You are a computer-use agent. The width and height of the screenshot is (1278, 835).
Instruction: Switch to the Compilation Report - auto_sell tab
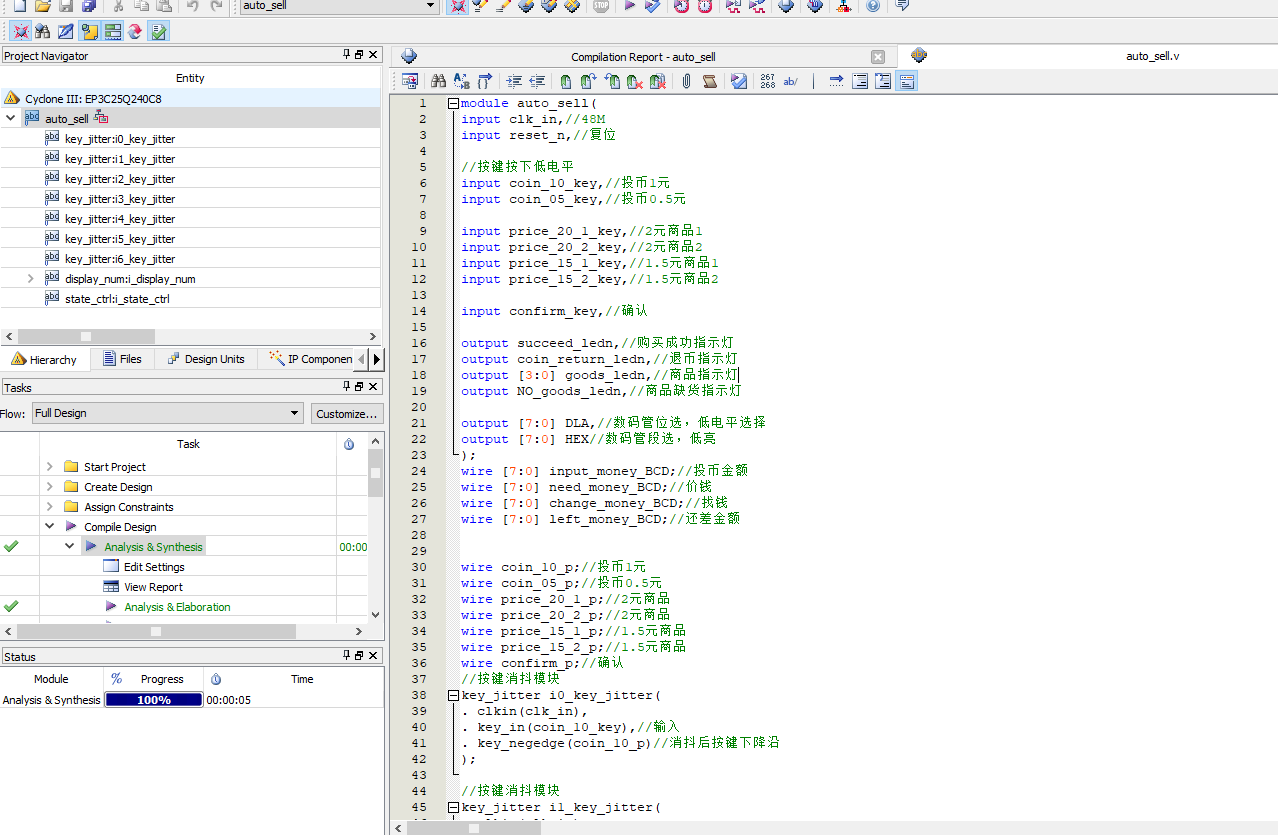(x=643, y=57)
